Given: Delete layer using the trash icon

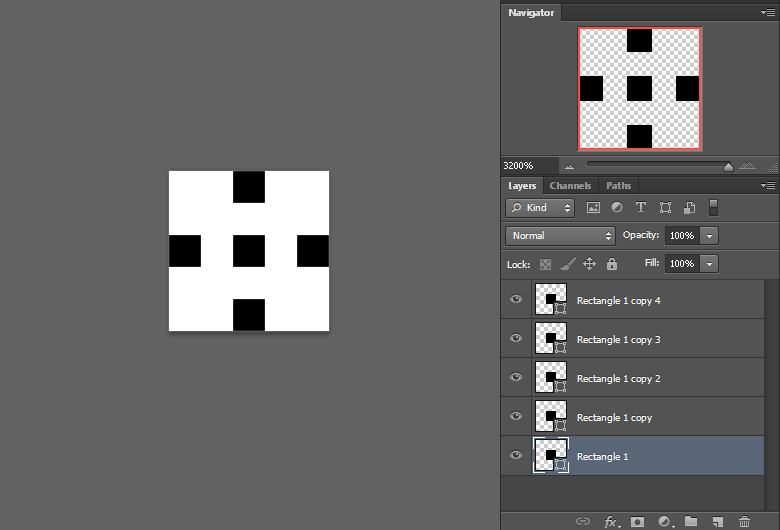Looking at the screenshot, I should coord(744,521).
